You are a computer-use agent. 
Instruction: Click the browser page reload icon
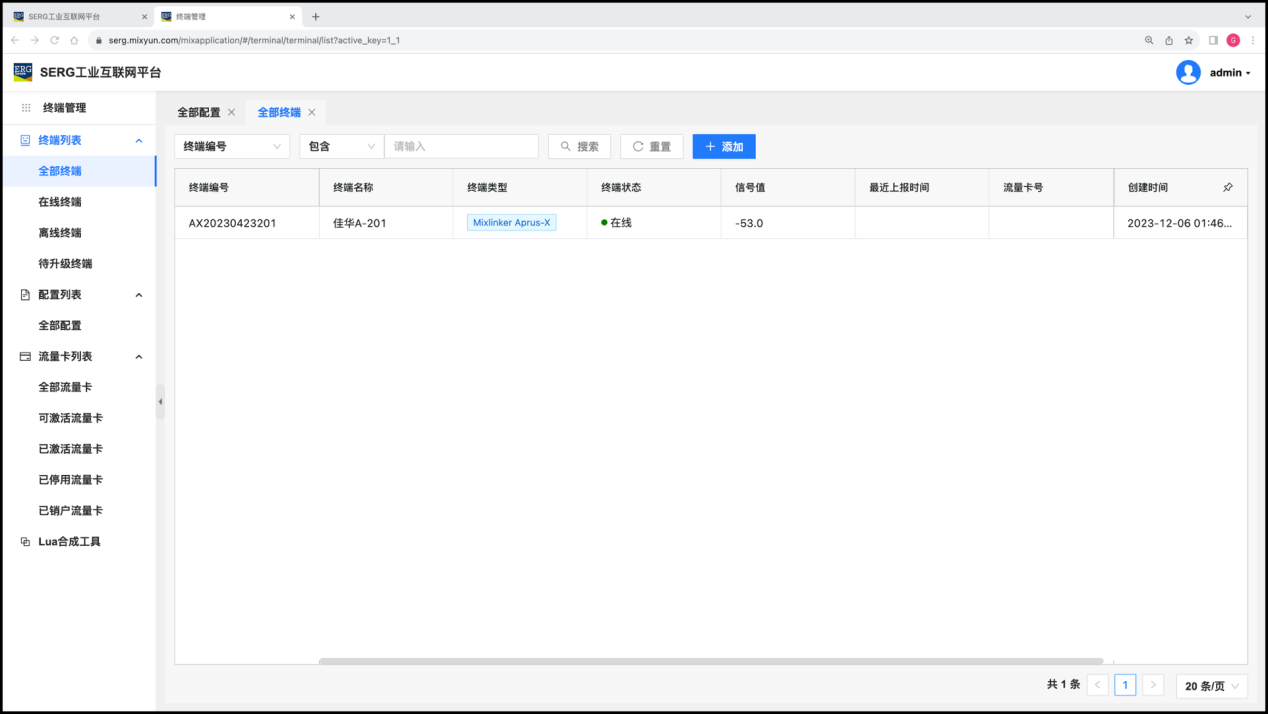[x=54, y=40]
